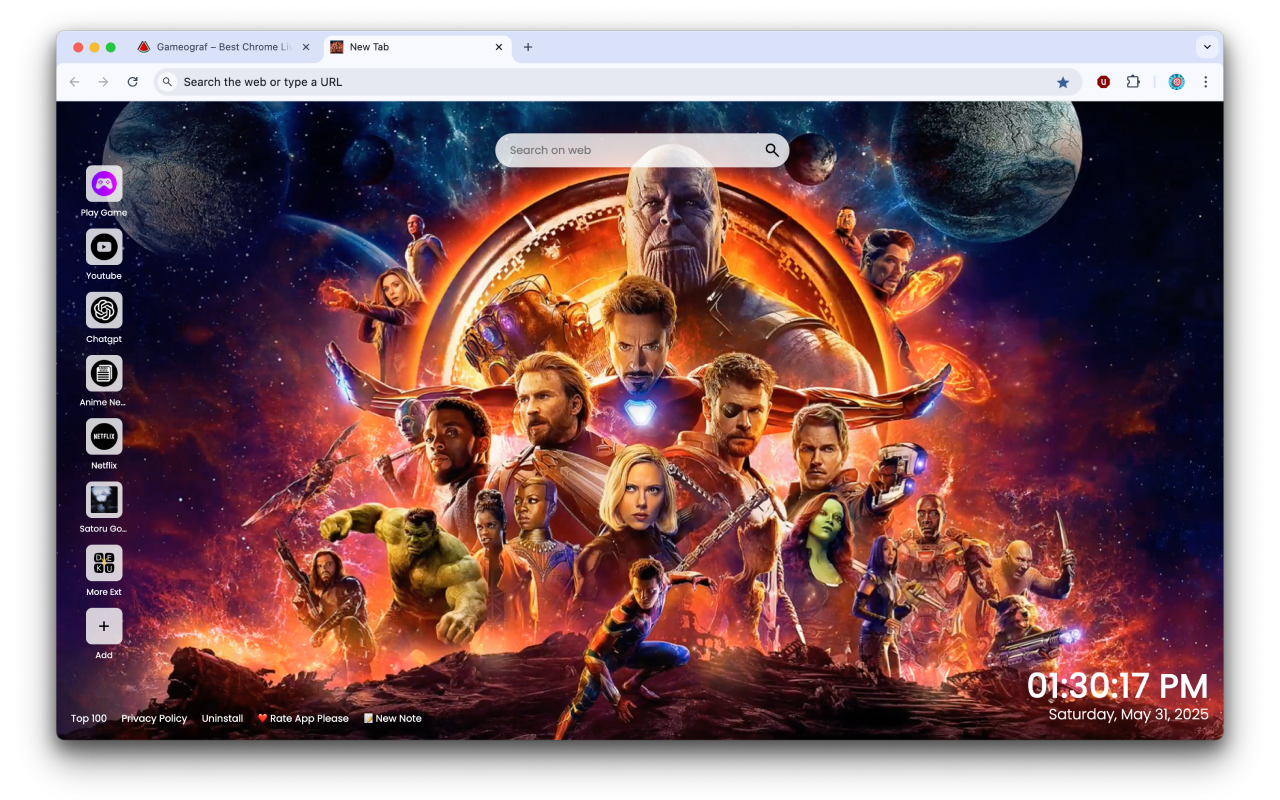Open the Youtube shortcut icon

pyautogui.click(x=104, y=247)
